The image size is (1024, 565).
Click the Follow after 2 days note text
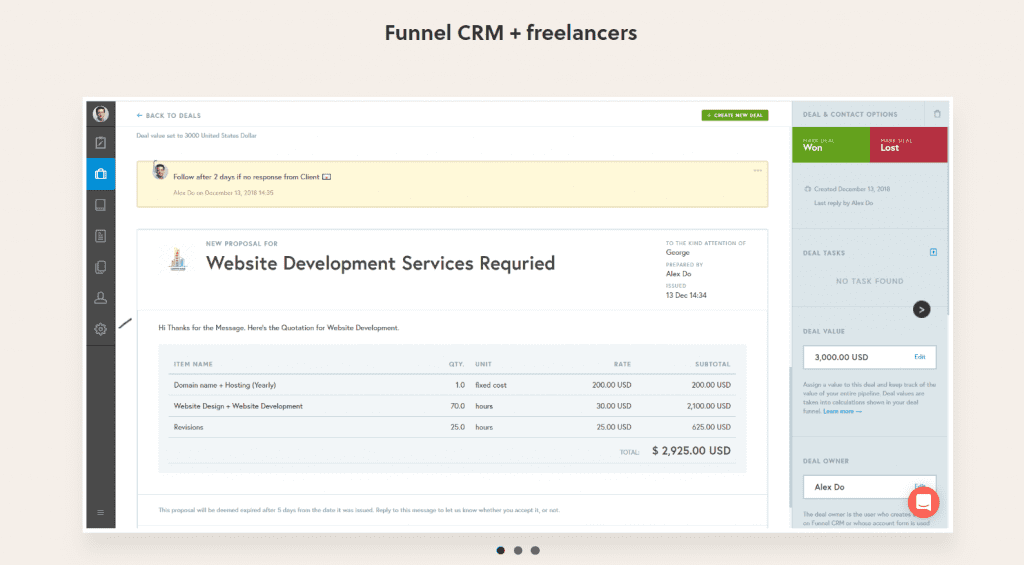click(246, 177)
